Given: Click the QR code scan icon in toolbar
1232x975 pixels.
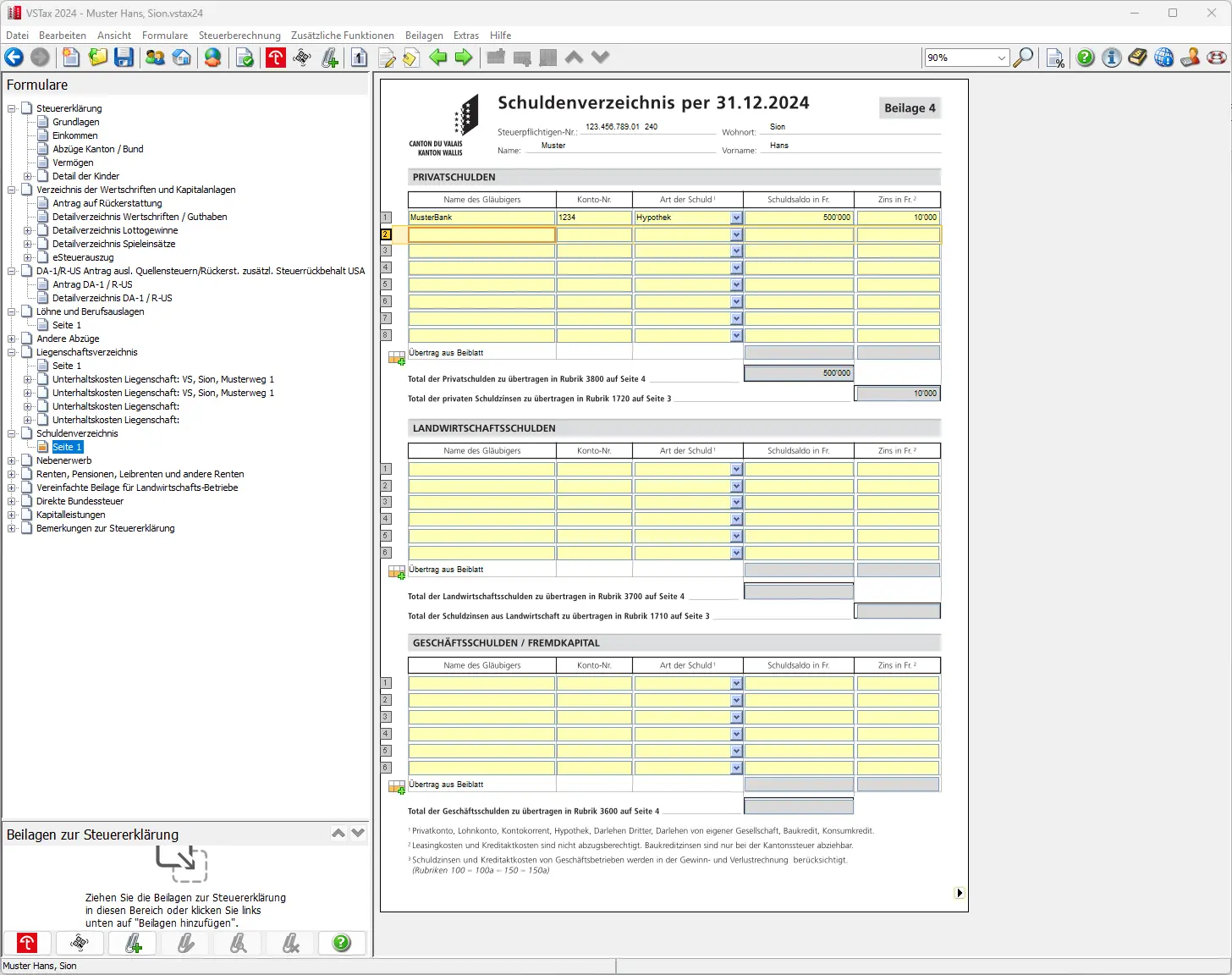Looking at the screenshot, I should tap(302, 58).
